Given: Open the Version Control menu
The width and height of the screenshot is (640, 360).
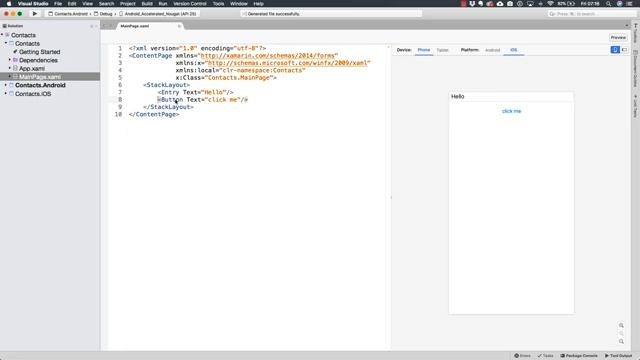Looking at the screenshot, I should tap(190, 4).
